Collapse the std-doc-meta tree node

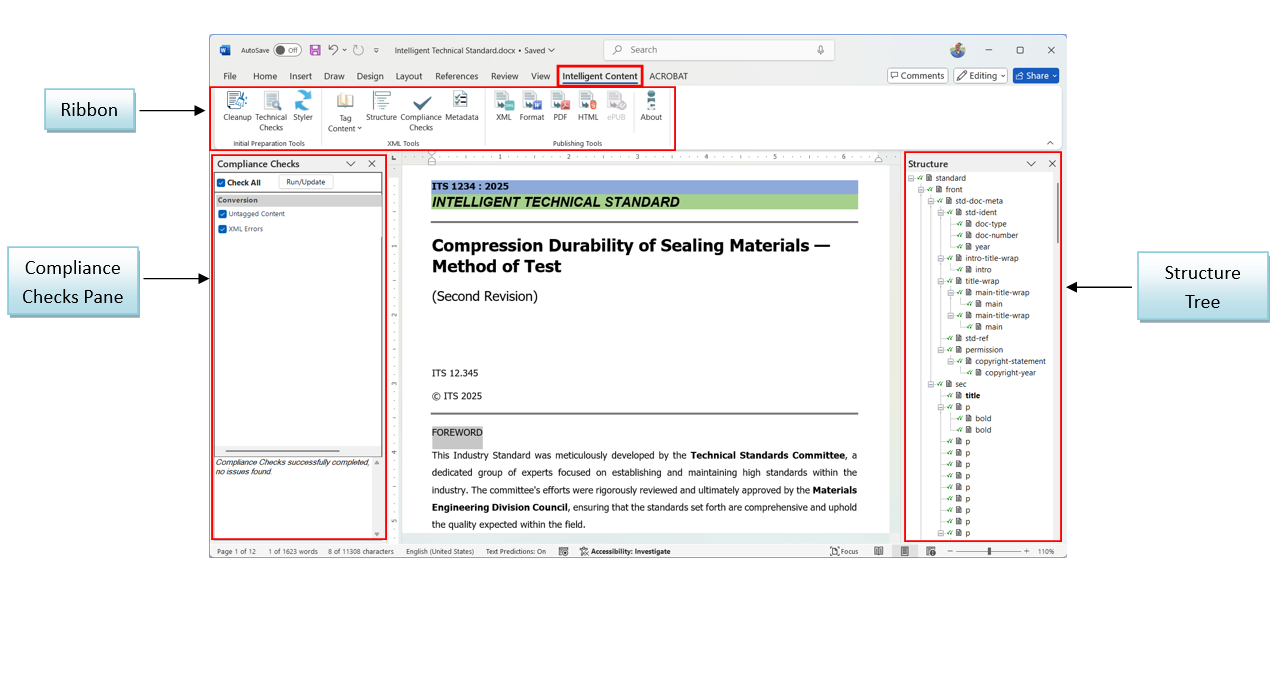pyautogui.click(x=931, y=201)
